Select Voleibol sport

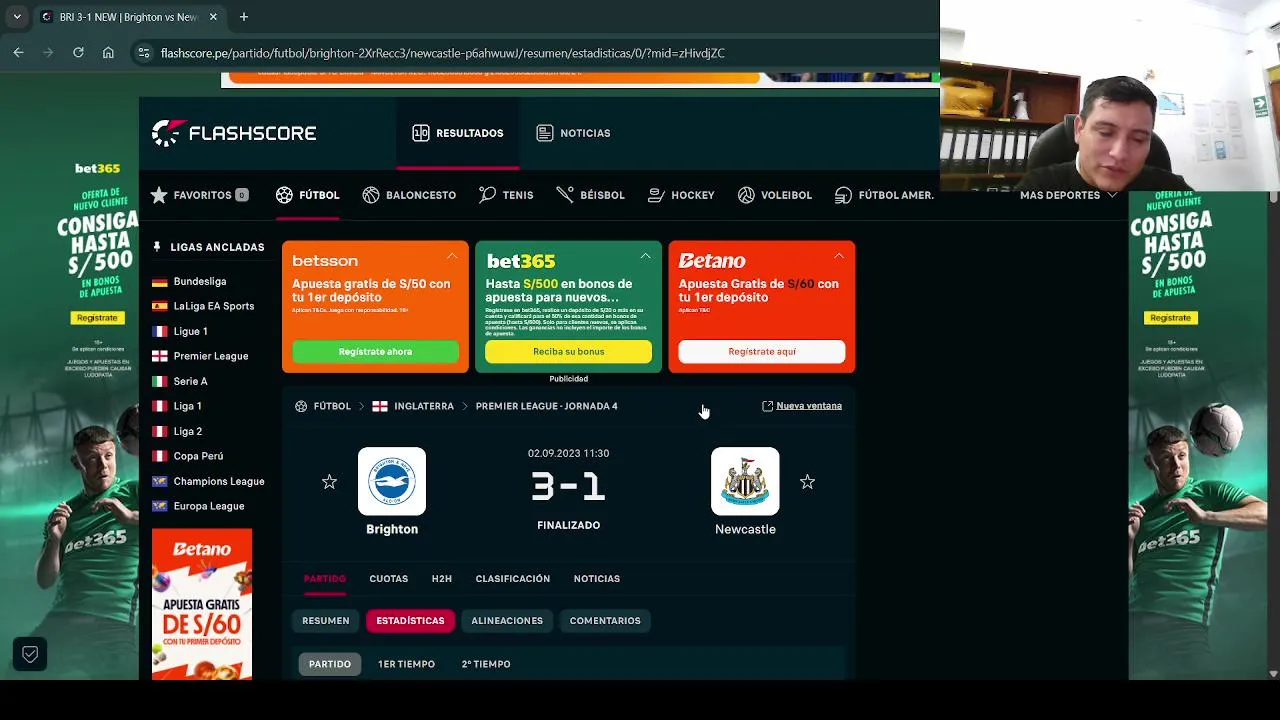(775, 195)
